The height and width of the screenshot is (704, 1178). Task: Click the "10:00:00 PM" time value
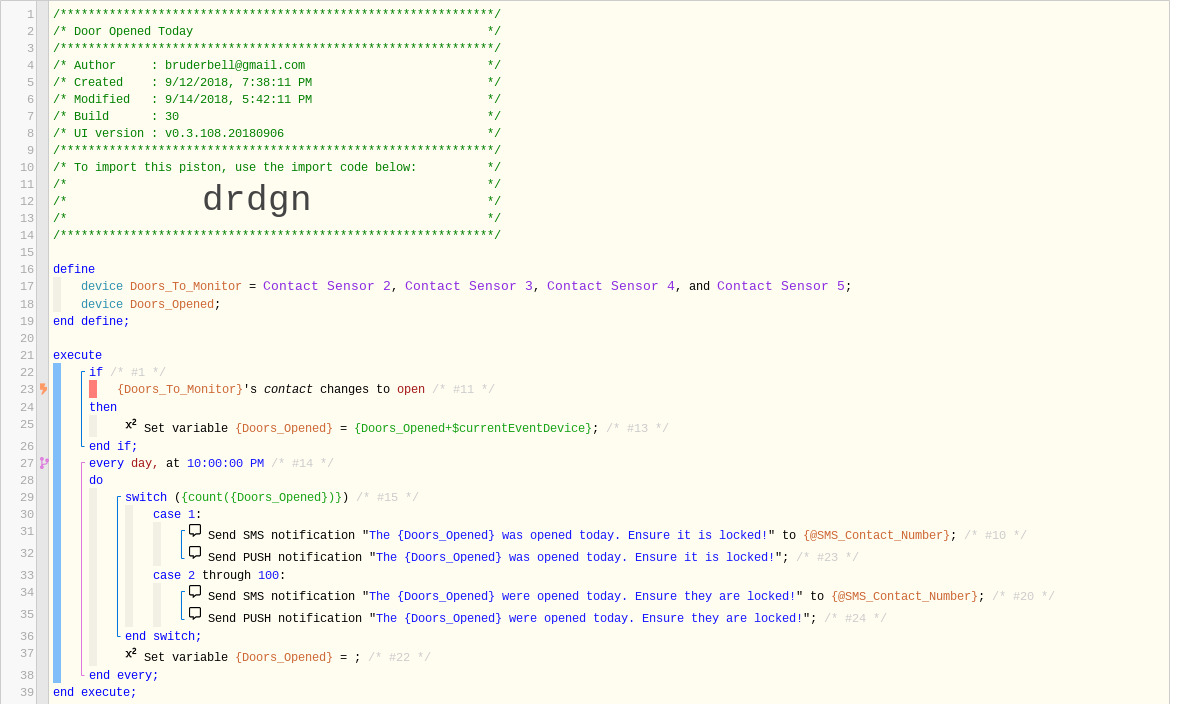[x=225, y=464]
